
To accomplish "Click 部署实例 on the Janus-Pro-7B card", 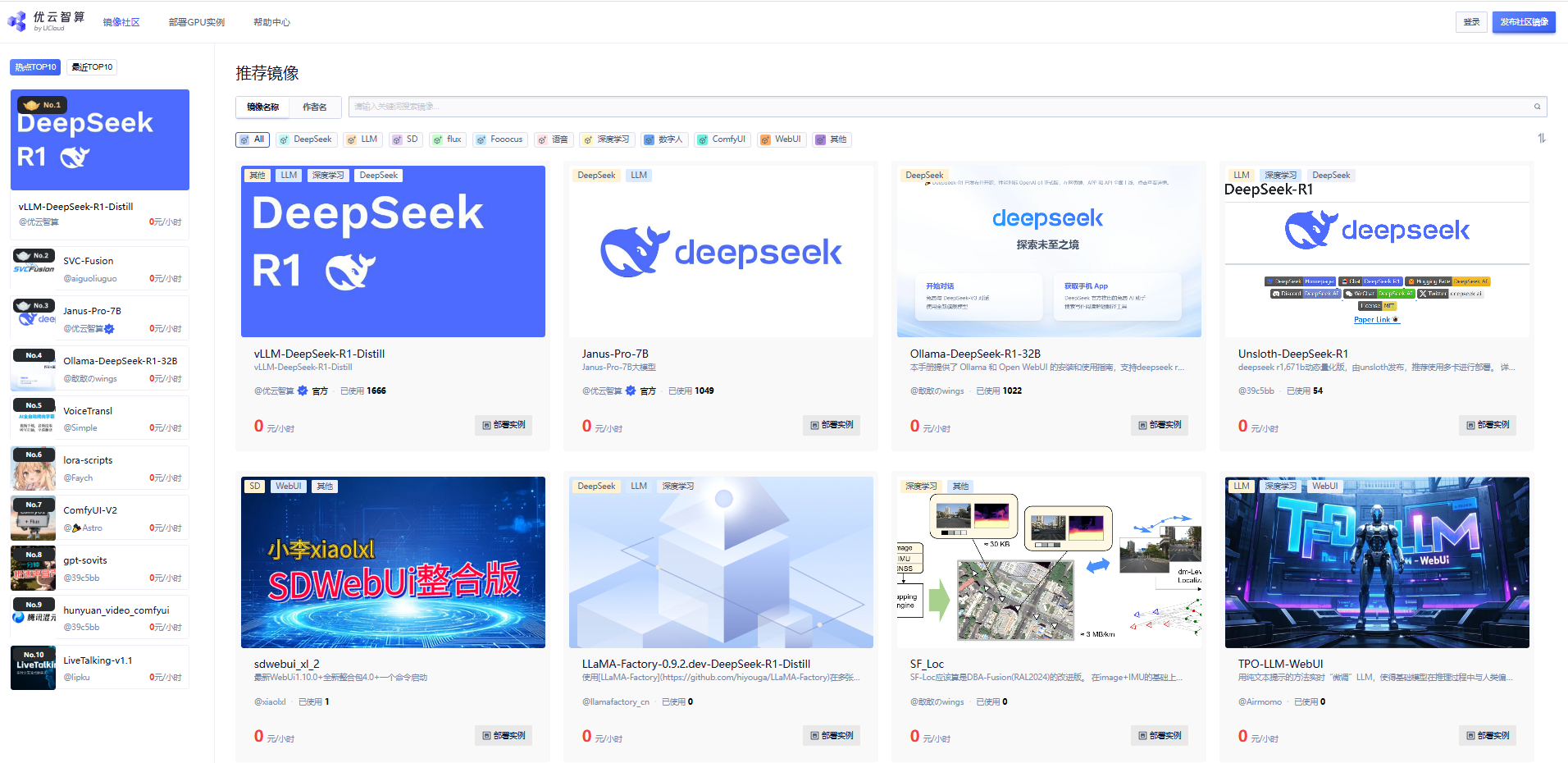I will (x=832, y=425).
